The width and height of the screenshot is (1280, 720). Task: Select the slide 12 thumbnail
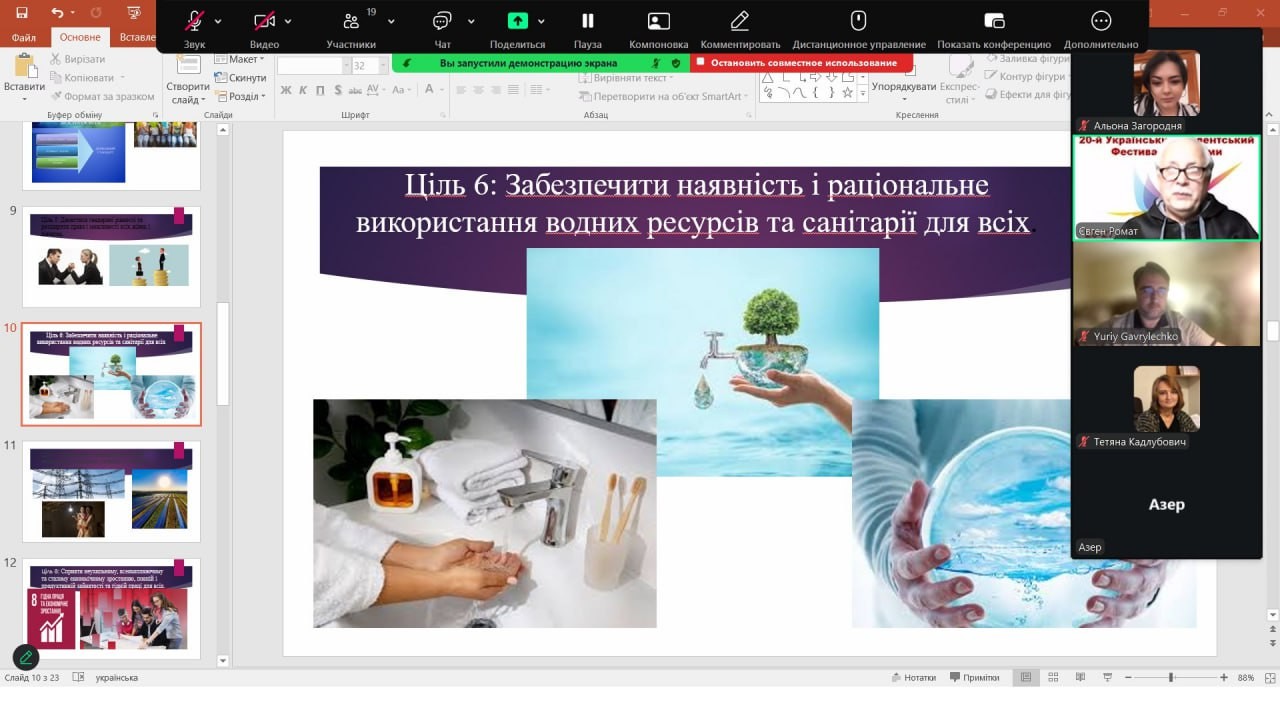click(x=111, y=609)
